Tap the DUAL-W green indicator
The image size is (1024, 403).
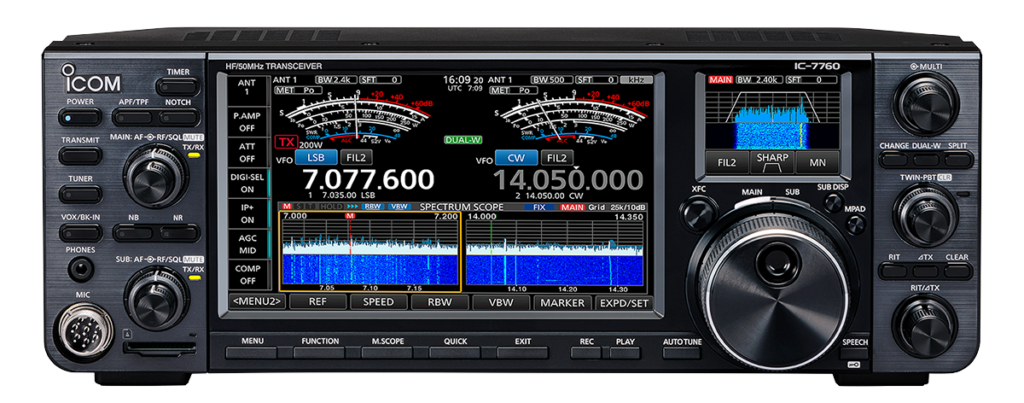click(461, 140)
